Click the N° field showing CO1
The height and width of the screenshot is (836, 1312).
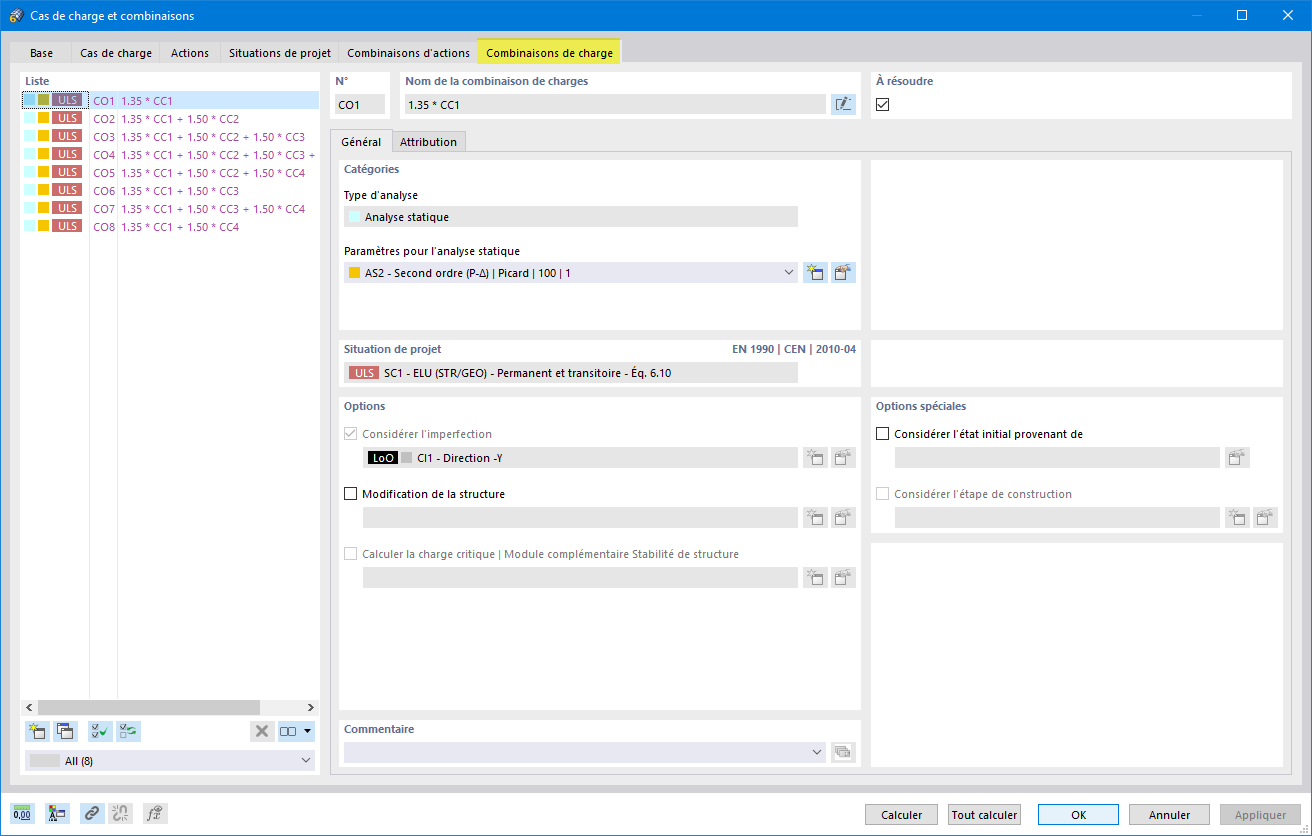360,104
